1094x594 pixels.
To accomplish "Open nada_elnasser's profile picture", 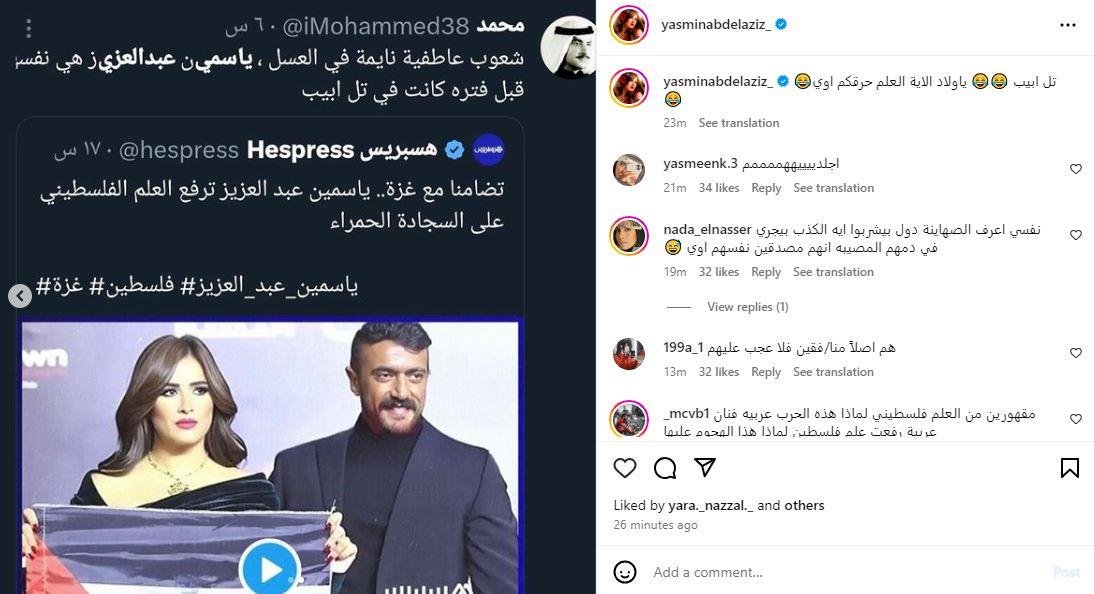I will click(x=629, y=236).
